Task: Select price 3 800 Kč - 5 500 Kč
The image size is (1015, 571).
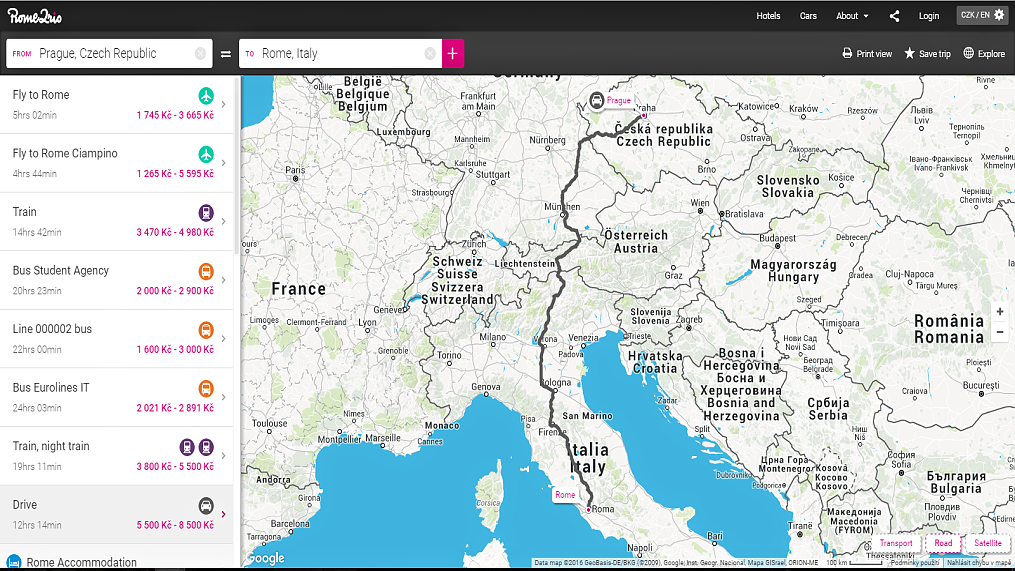Action: pyautogui.click(x=175, y=467)
